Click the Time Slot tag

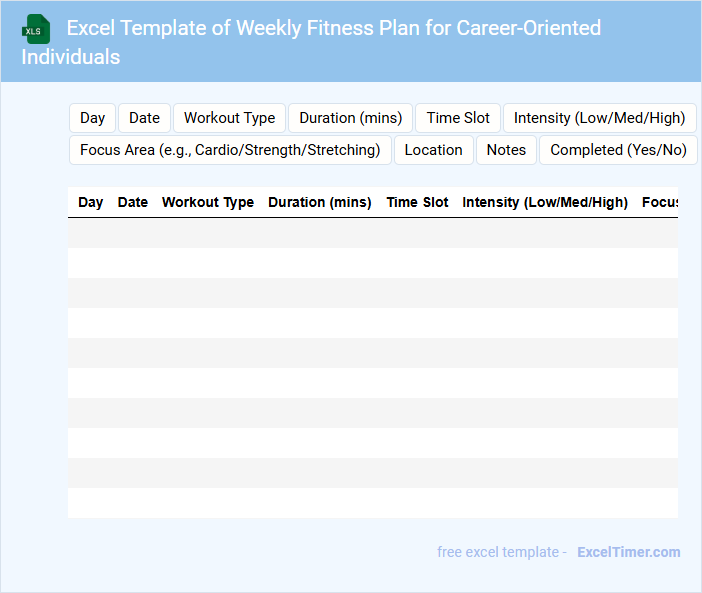(458, 118)
